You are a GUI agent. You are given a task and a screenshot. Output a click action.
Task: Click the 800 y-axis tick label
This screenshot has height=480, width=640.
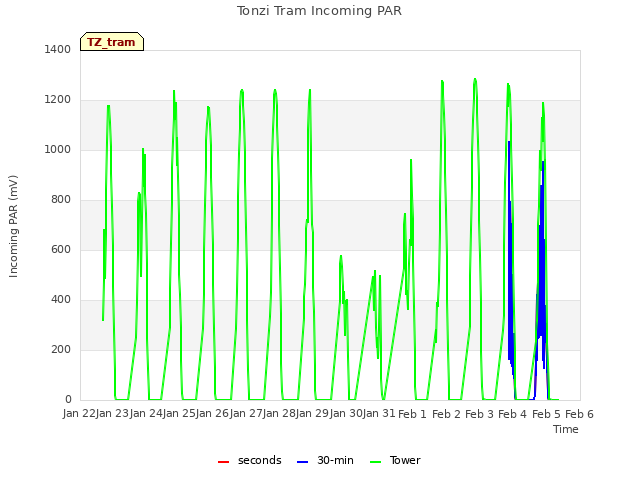(x=61, y=200)
